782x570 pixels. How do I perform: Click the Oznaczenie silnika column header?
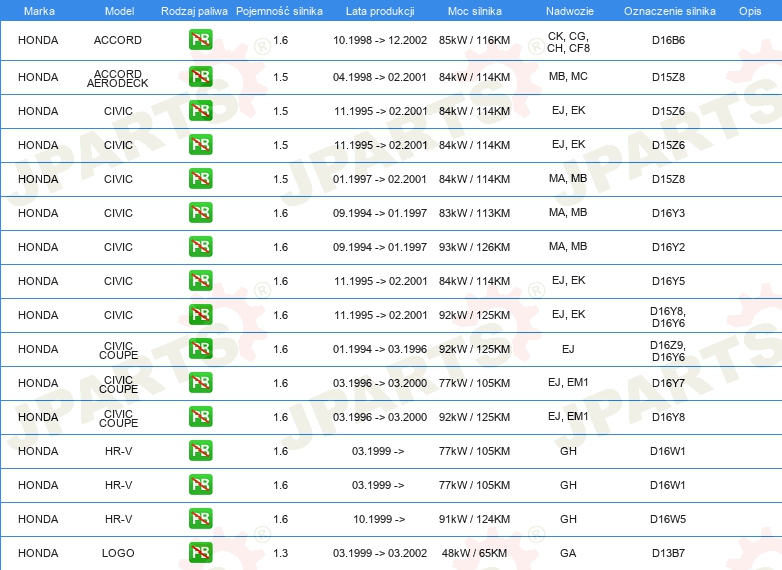(x=670, y=11)
